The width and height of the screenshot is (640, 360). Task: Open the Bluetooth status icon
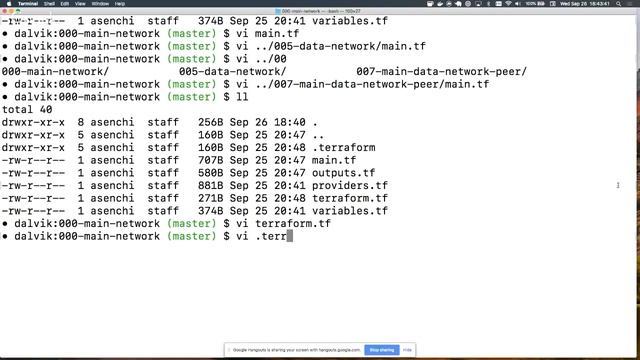489,4
